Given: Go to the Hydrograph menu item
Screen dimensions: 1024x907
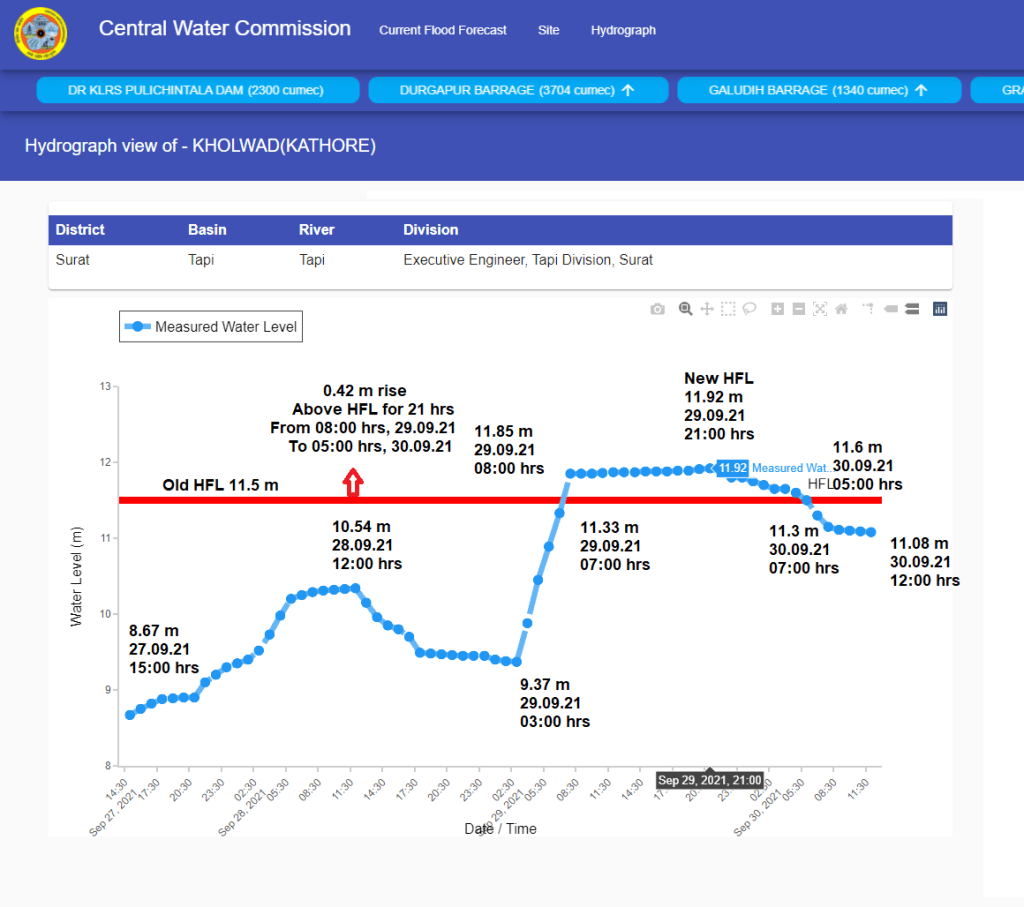Looking at the screenshot, I should (x=623, y=30).
